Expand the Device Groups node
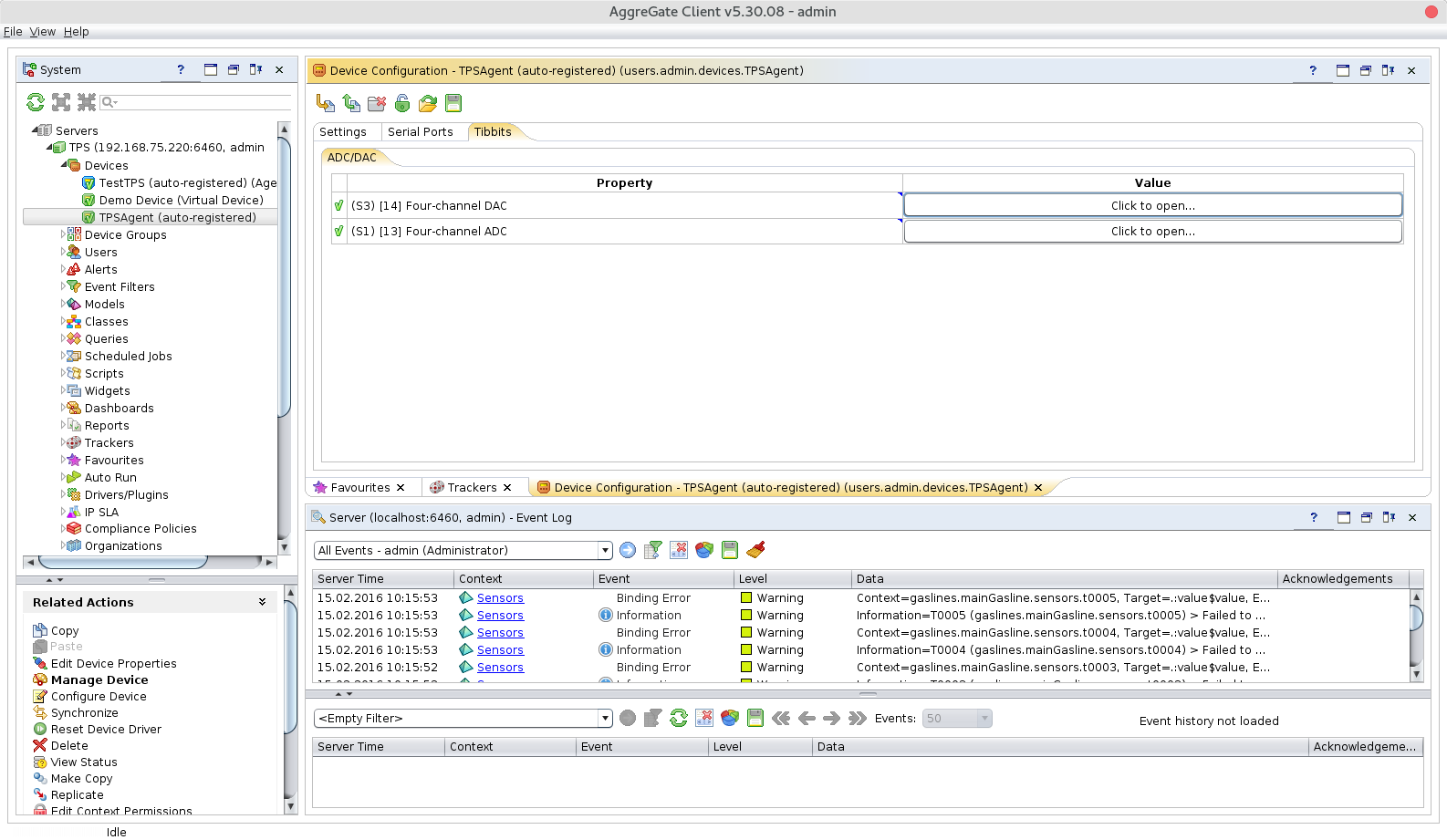 coord(64,234)
